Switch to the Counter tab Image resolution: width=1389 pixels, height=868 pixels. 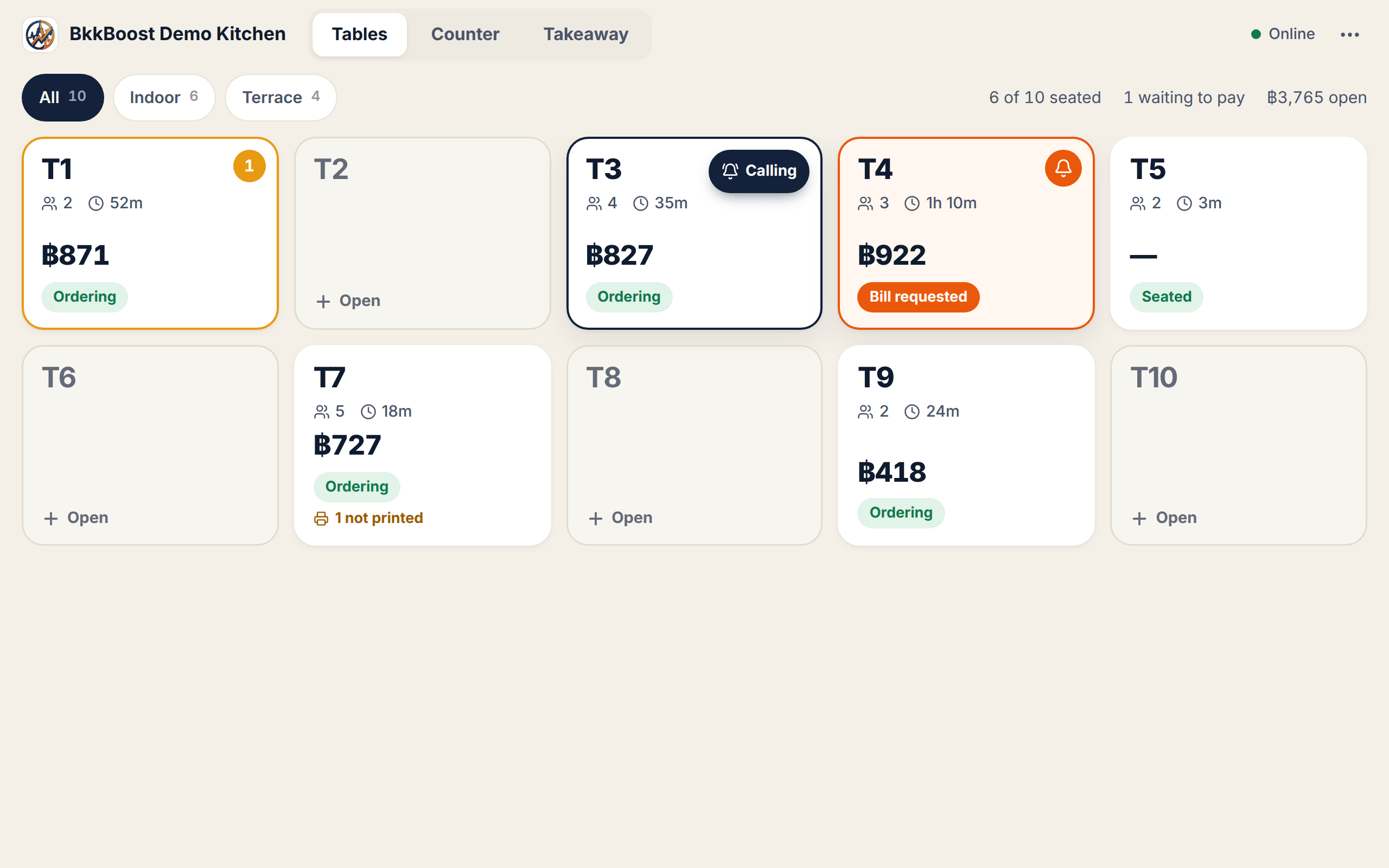point(465,34)
